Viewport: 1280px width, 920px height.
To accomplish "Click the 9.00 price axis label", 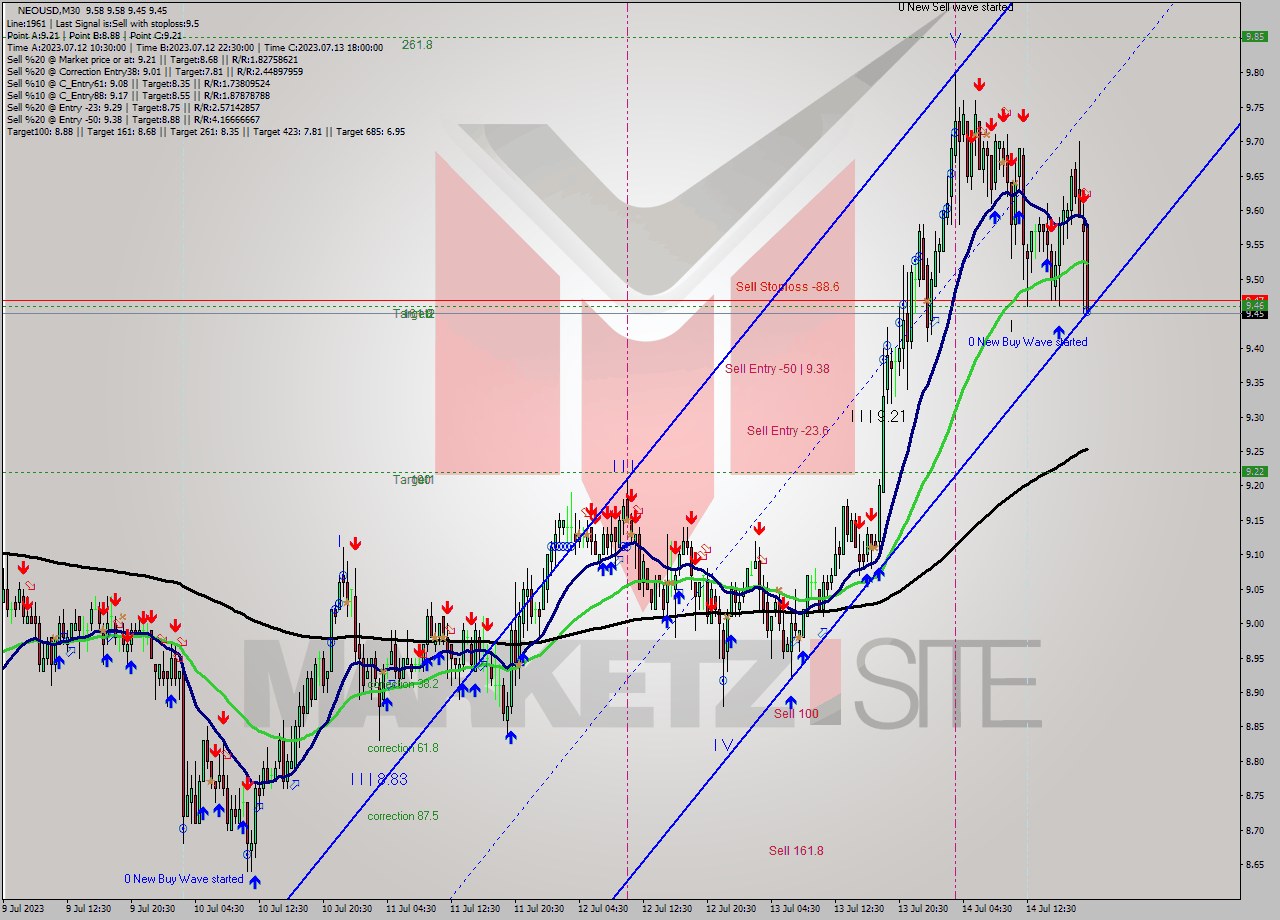I will (1254, 624).
